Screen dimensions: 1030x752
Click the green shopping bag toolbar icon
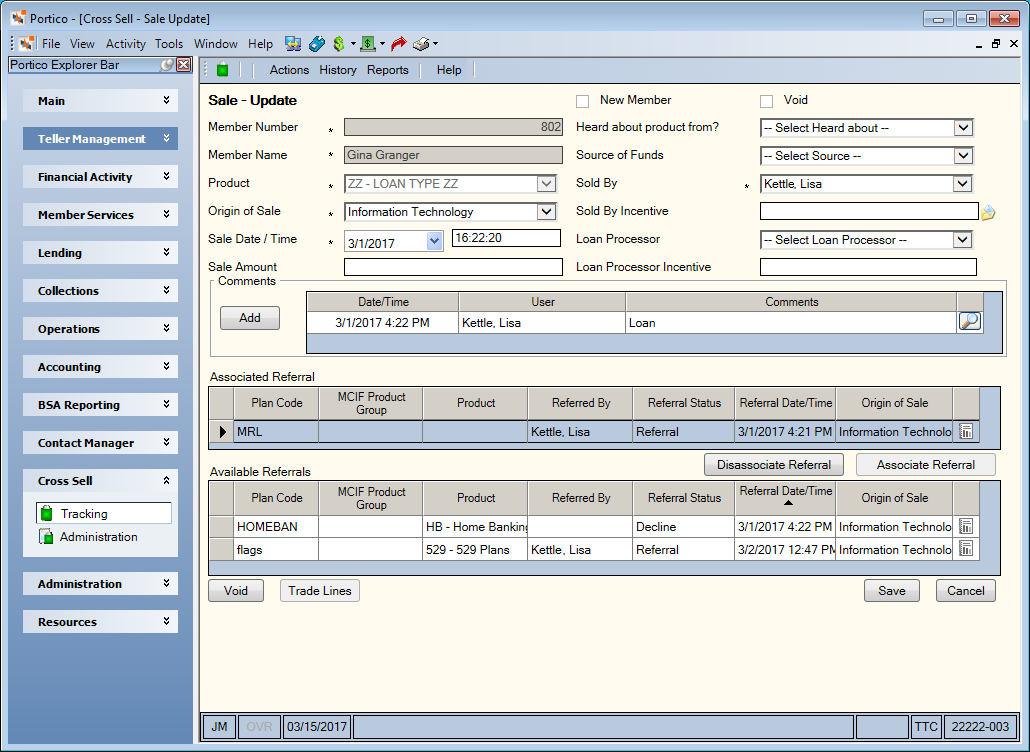click(x=223, y=69)
